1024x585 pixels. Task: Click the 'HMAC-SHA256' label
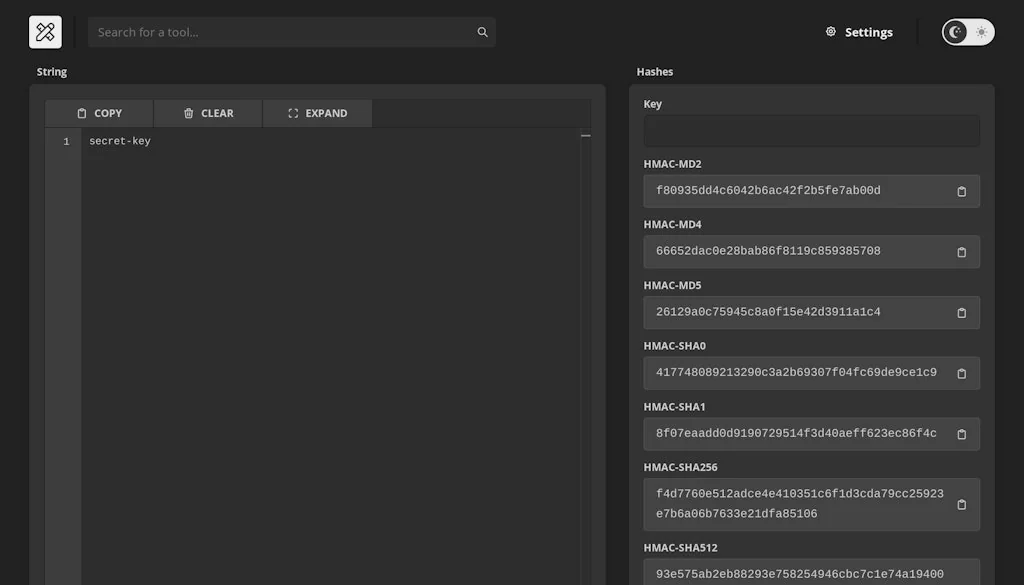tap(680, 467)
